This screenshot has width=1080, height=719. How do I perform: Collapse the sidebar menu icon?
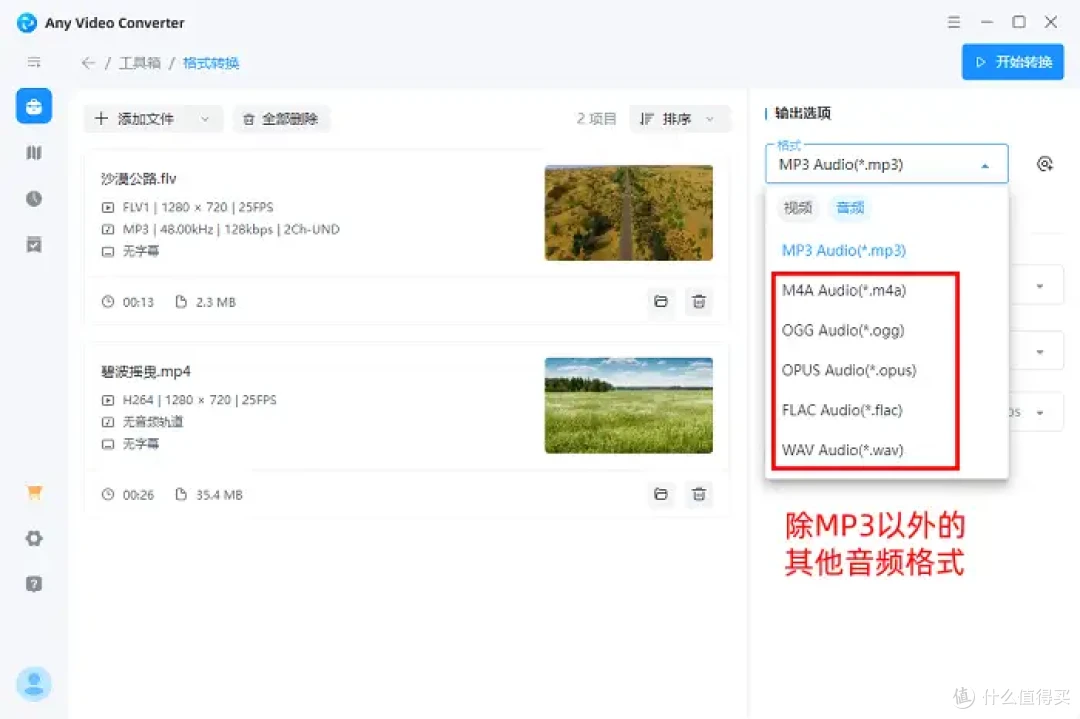tap(34, 62)
